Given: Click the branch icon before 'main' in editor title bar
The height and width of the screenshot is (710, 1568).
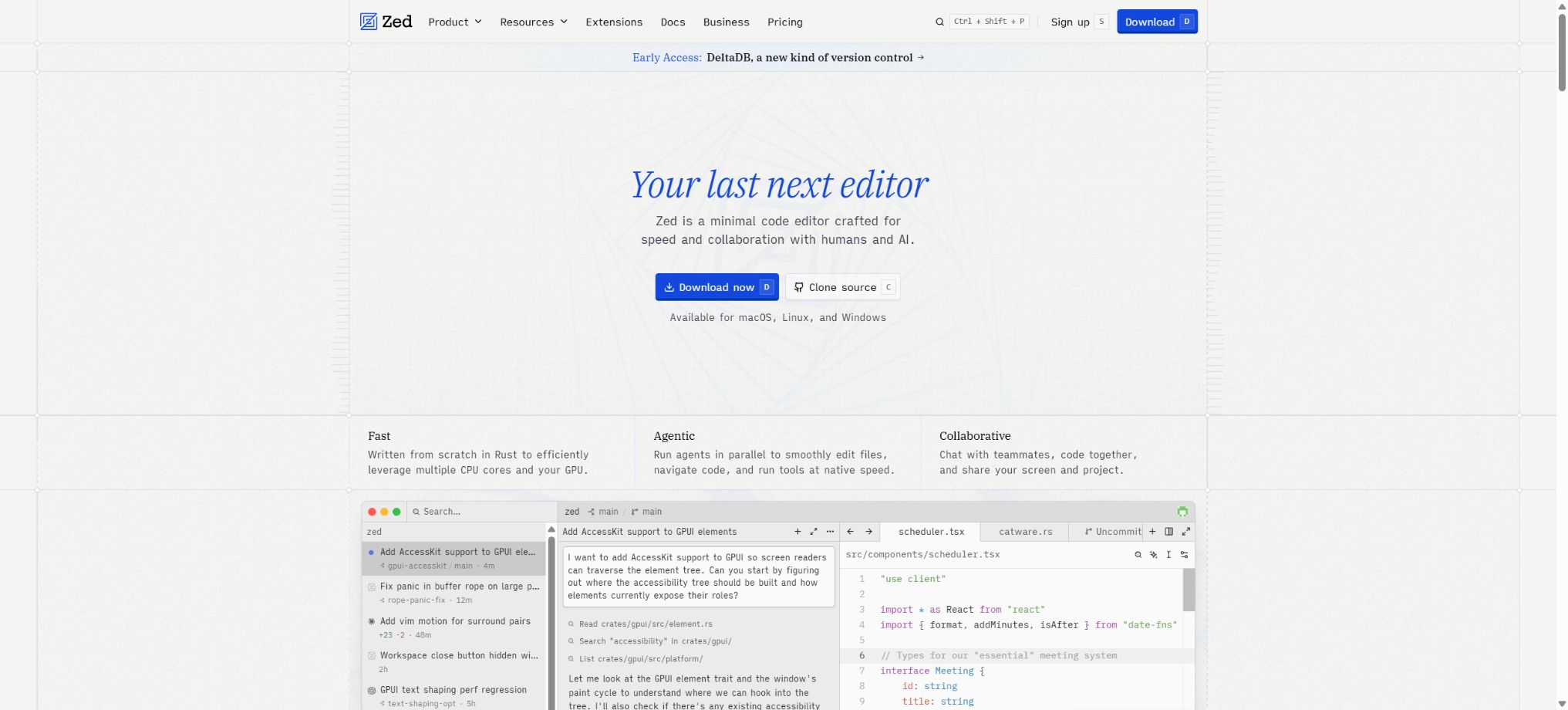Looking at the screenshot, I should coord(635,512).
